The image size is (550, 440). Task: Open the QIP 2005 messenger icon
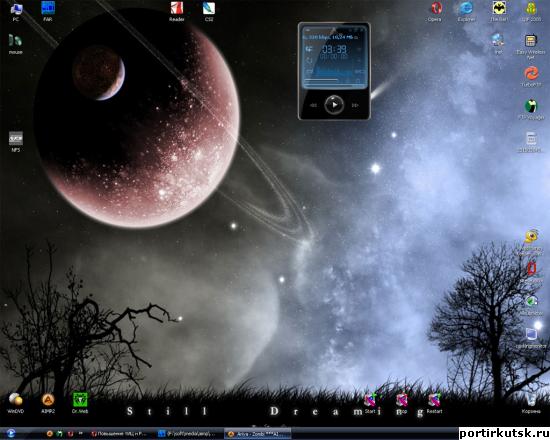click(x=531, y=12)
